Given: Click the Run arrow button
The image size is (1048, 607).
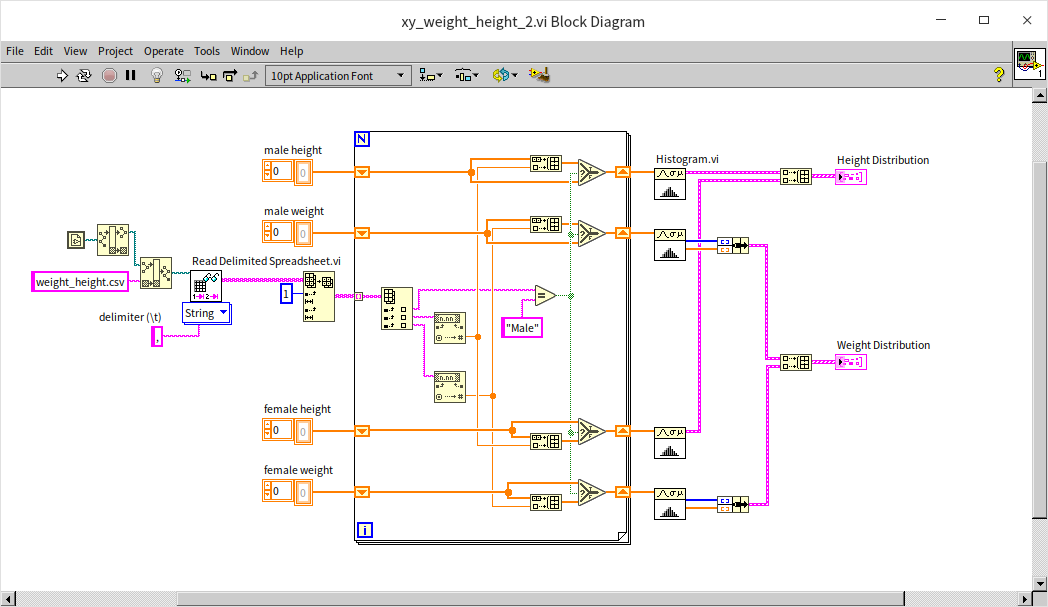Looking at the screenshot, I should click(62, 75).
